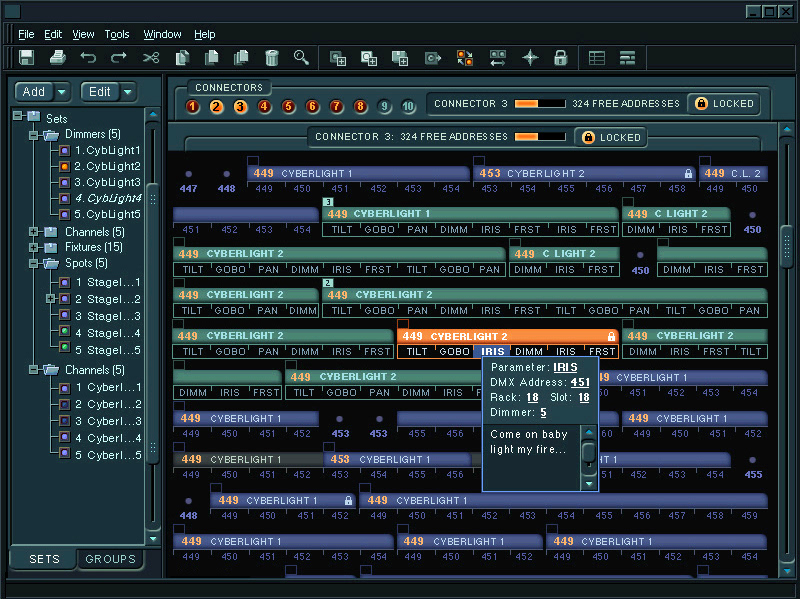The height and width of the screenshot is (599, 800).
Task: Click the Sets root folder icon
Action: coord(34,117)
